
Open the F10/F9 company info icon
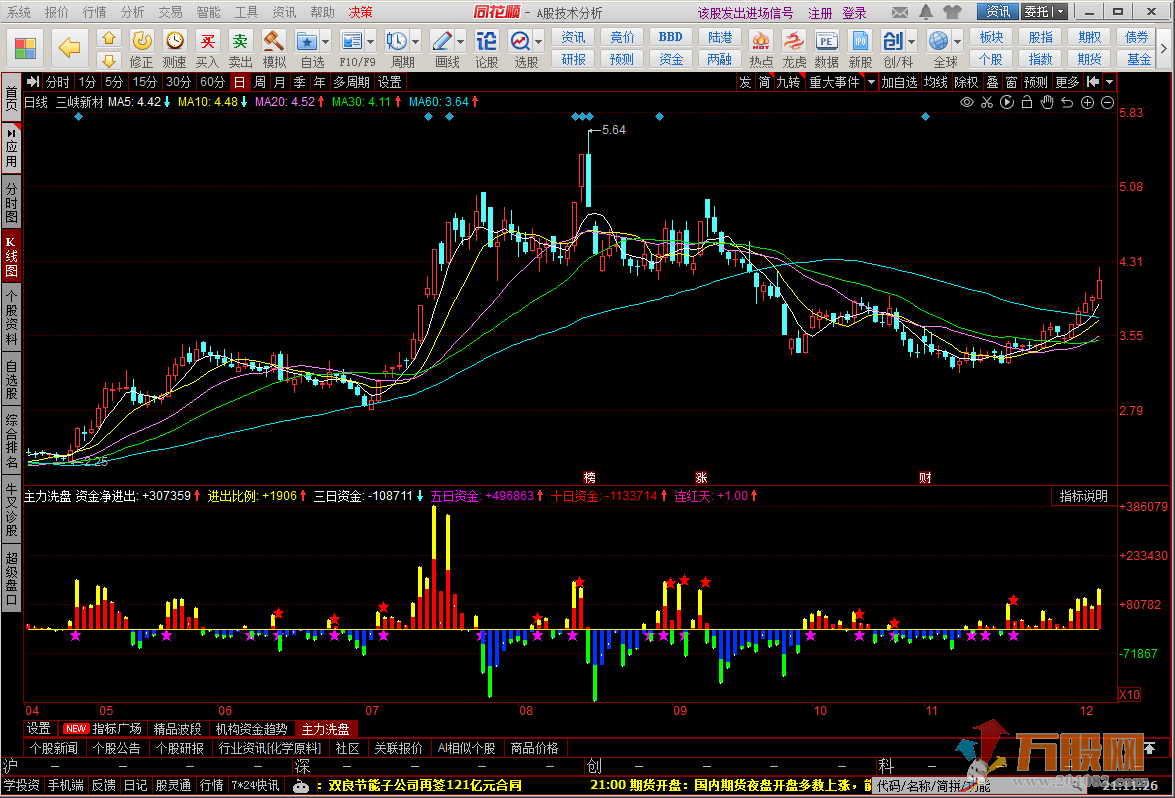point(351,41)
